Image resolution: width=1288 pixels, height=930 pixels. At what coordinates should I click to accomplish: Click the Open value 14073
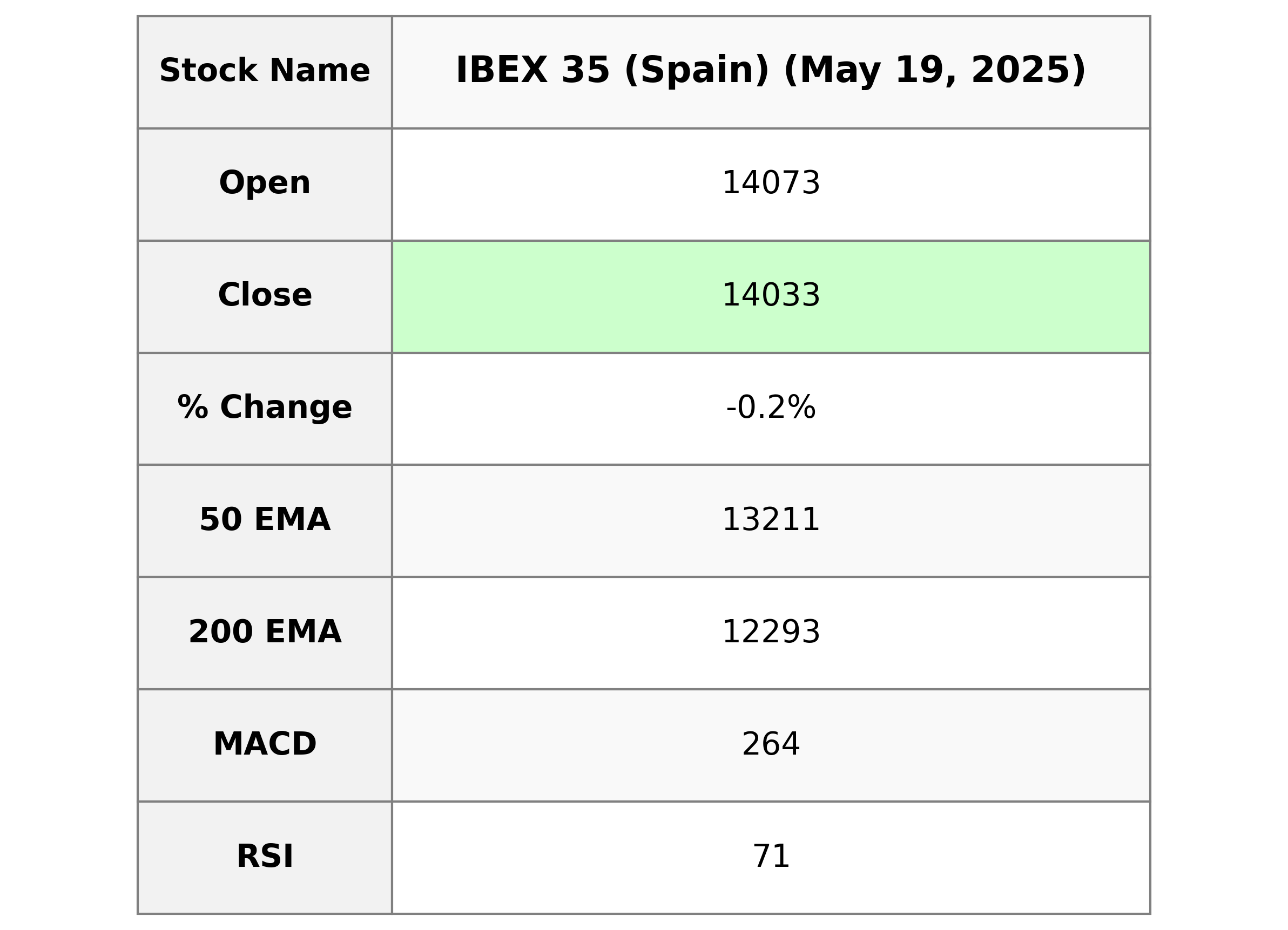[x=771, y=184]
